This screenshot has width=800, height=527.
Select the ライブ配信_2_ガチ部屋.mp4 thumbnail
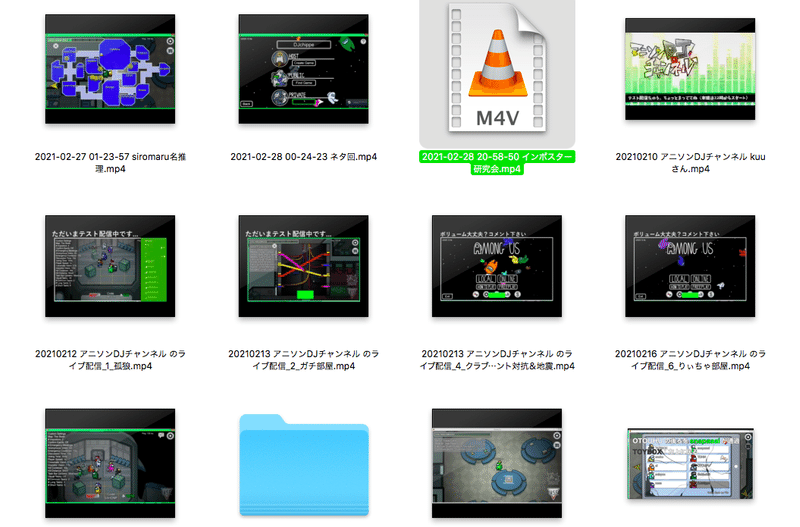(x=304, y=266)
